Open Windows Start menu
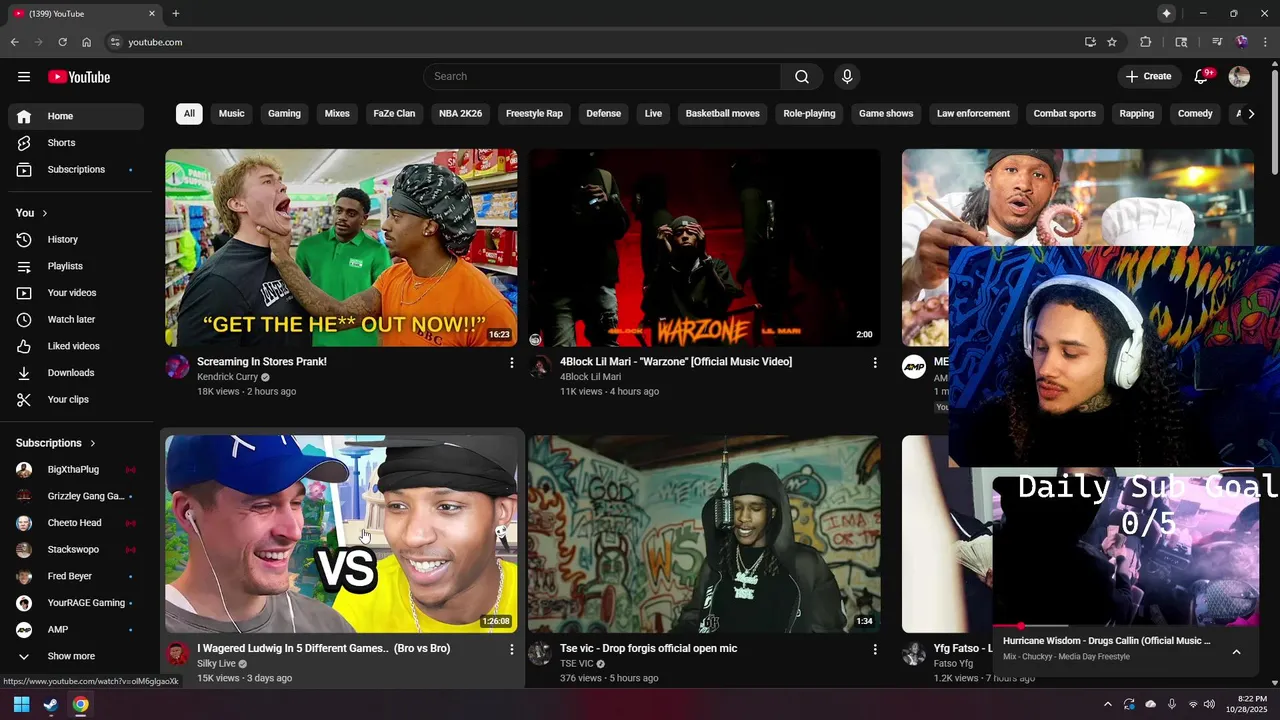Screen dimensions: 1280x720 tap(21, 704)
